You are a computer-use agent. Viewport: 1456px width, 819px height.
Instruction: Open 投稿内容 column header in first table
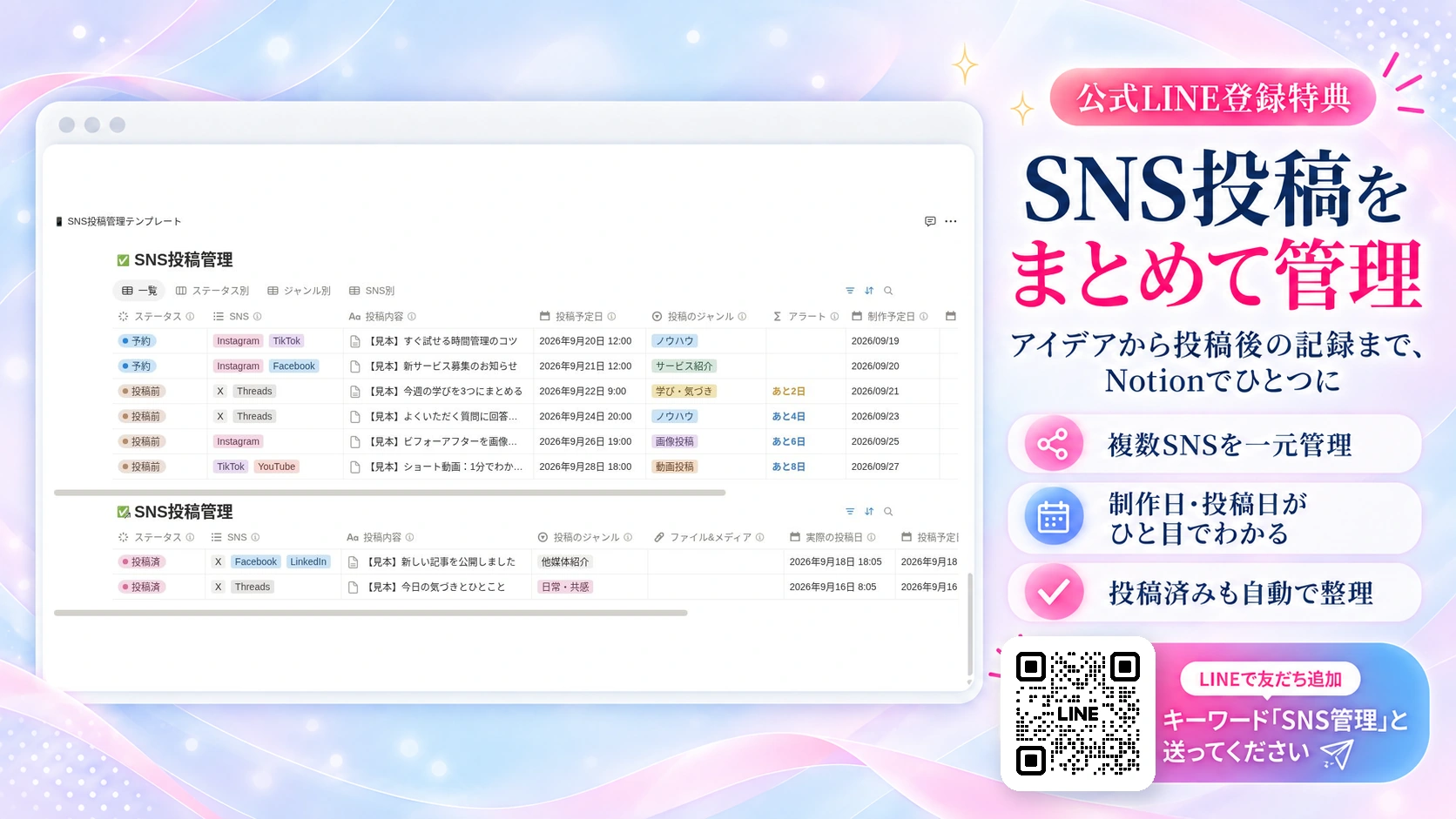[x=382, y=317]
